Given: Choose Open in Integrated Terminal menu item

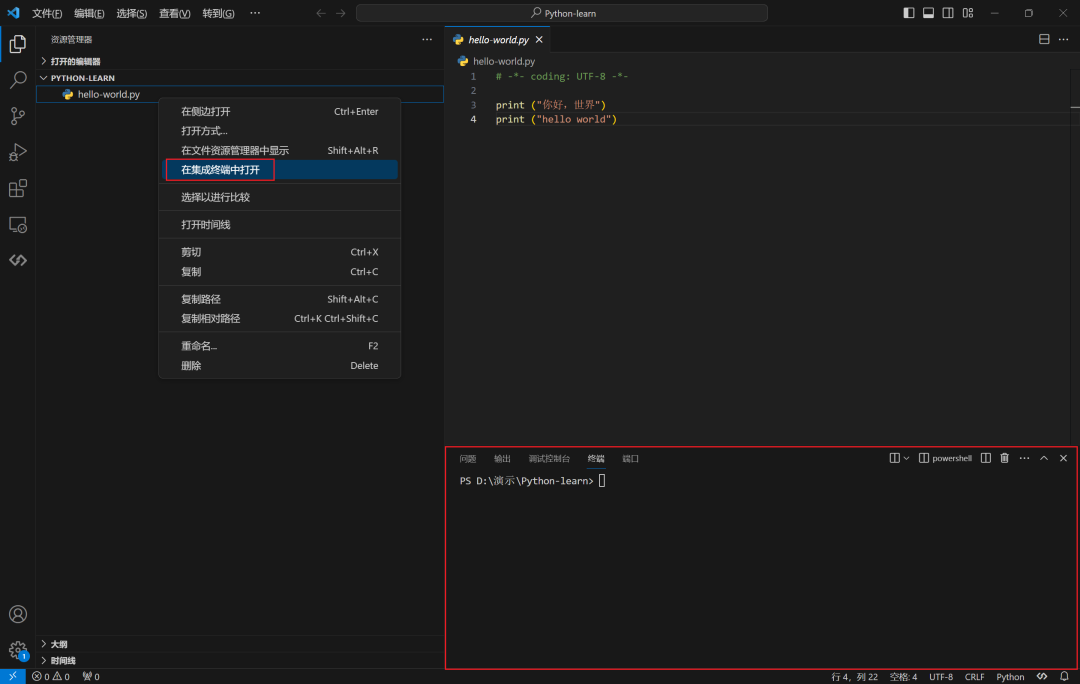Looking at the screenshot, I should (x=280, y=169).
